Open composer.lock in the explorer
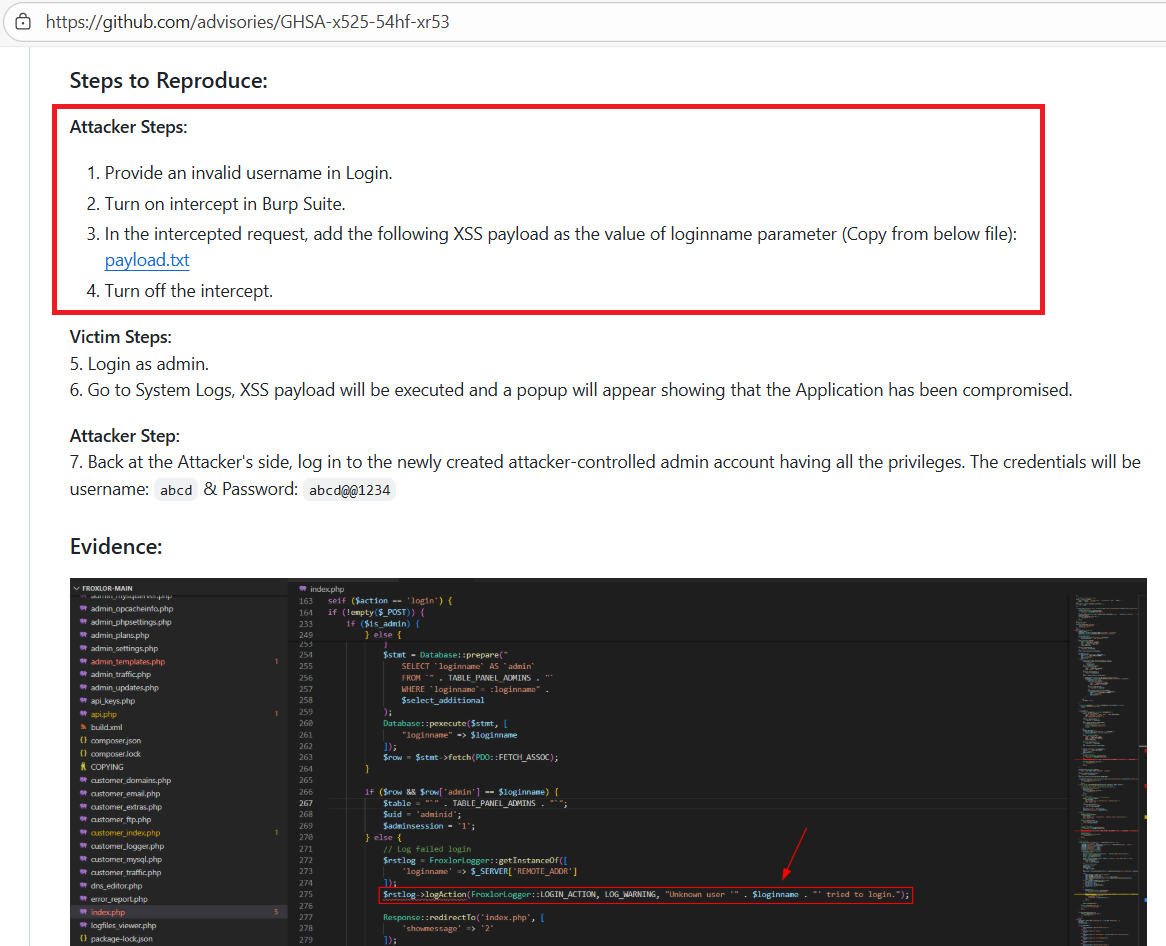Image resolution: width=1166 pixels, height=946 pixels. 116,754
